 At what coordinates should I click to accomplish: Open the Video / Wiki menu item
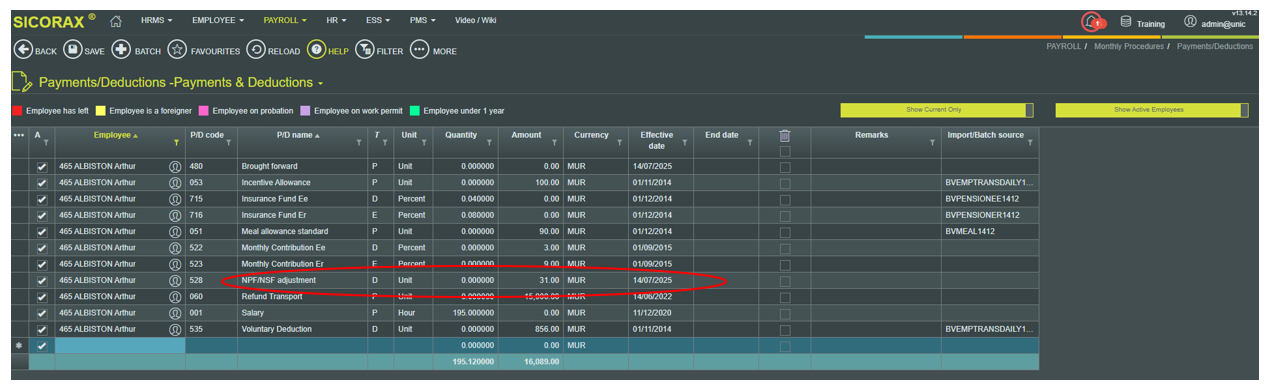point(476,20)
